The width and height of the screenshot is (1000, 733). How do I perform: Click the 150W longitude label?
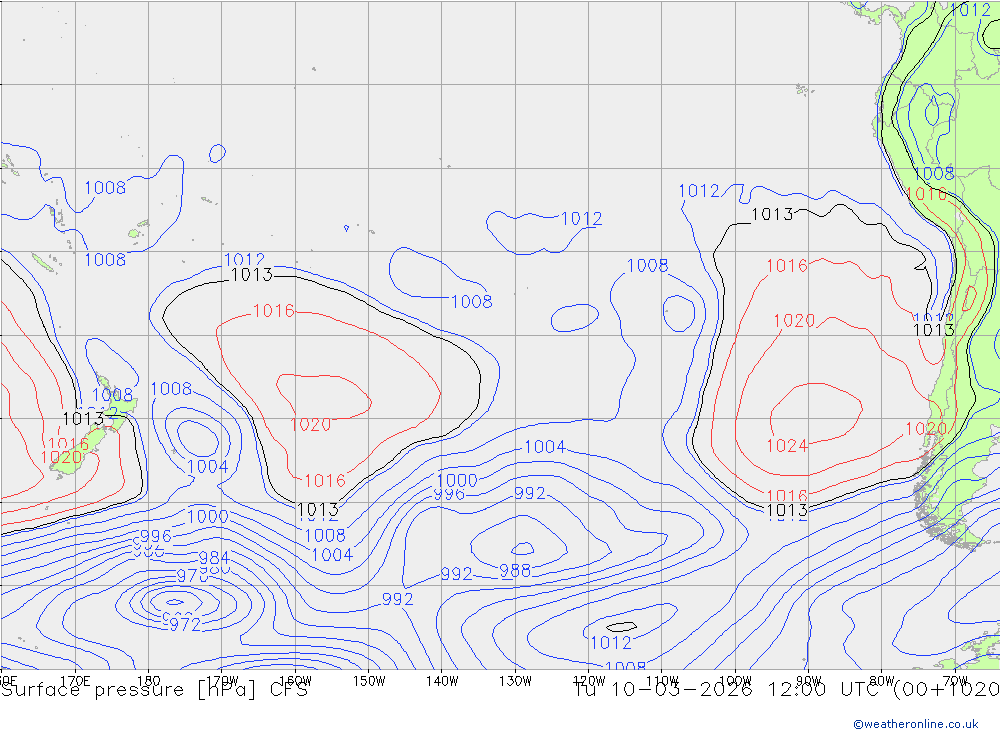pyautogui.click(x=369, y=681)
